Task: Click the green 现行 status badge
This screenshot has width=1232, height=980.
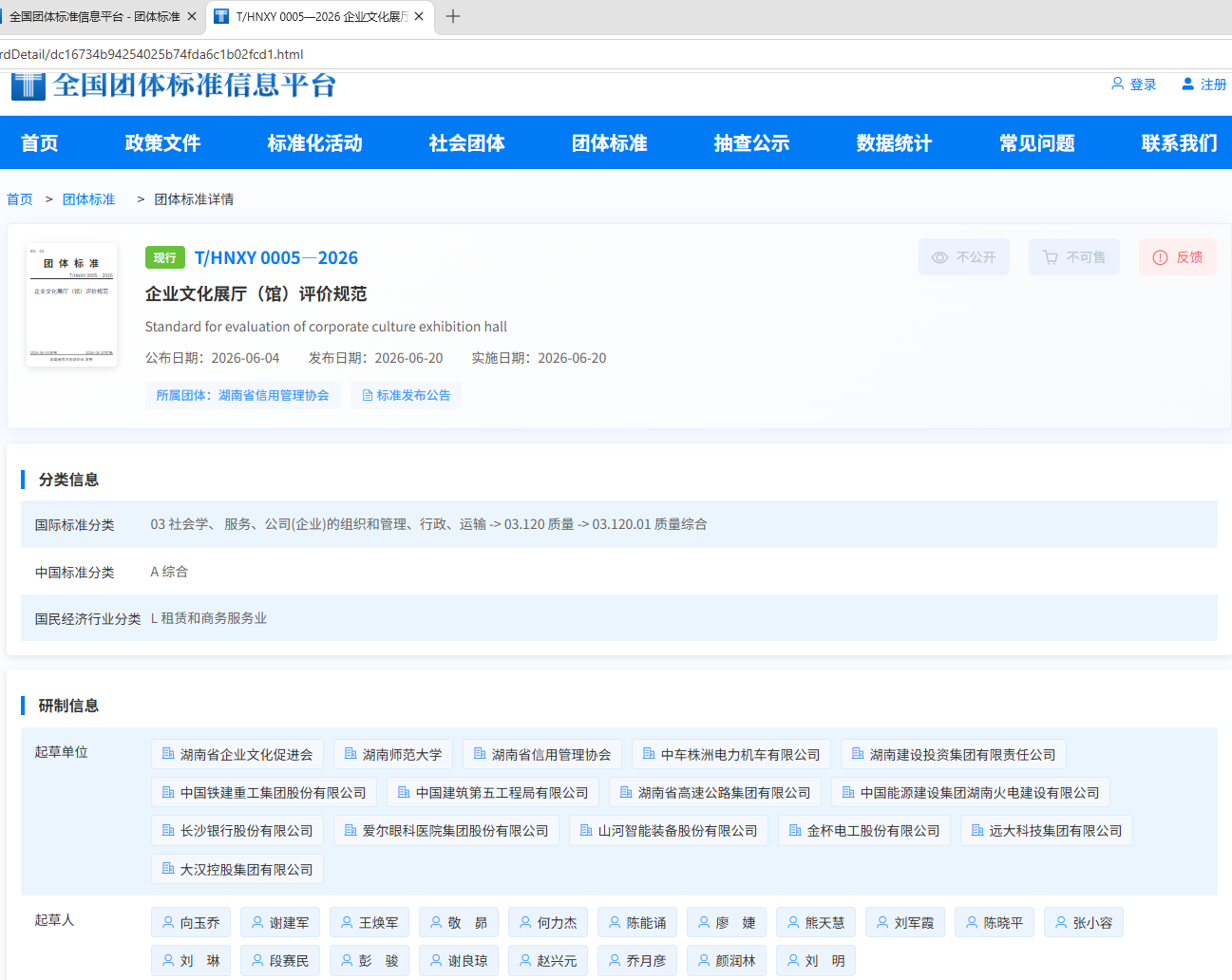Action: point(165,257)
